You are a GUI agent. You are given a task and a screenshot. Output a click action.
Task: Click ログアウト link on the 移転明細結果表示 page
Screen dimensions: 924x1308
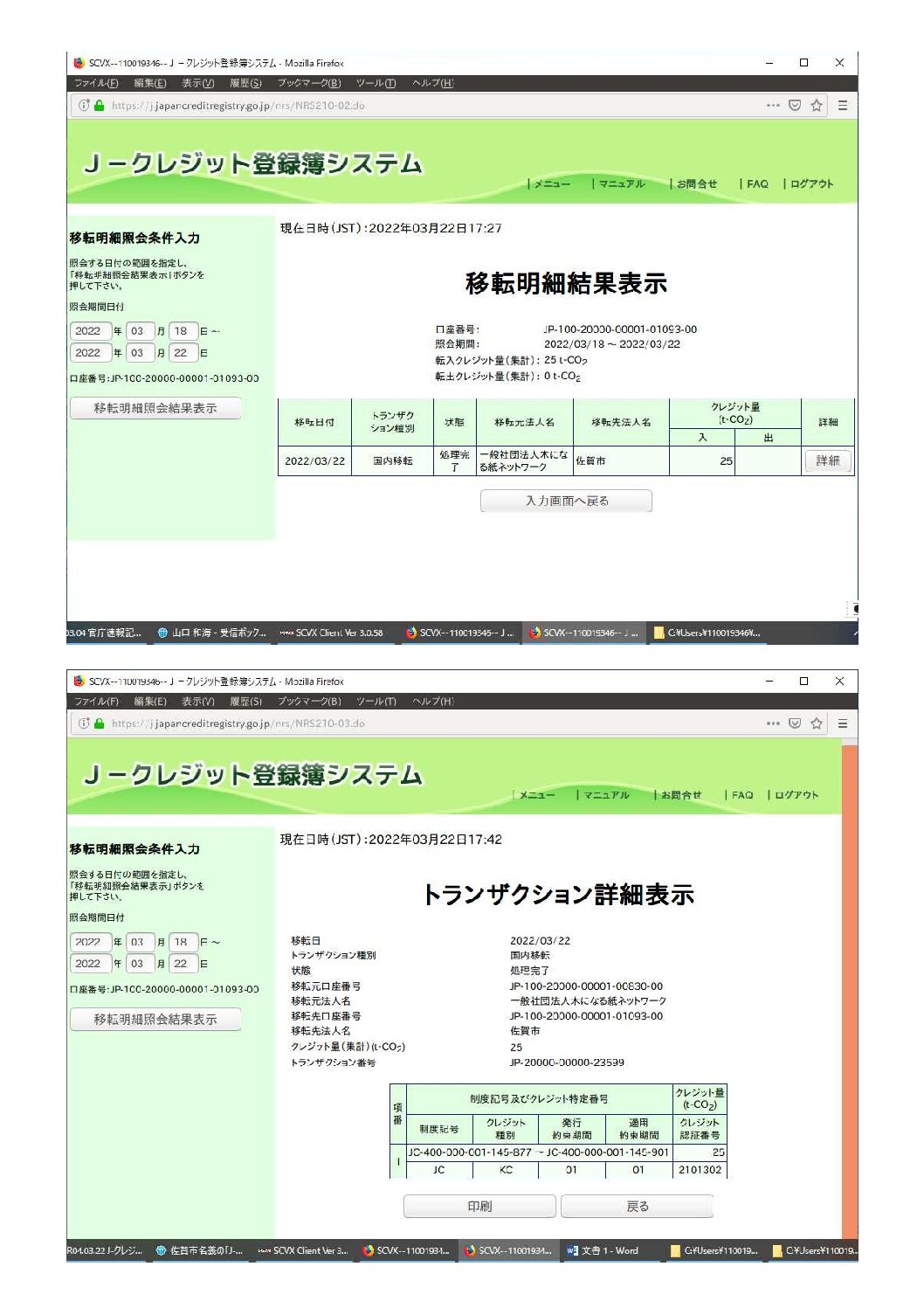[x=811, y=183]
